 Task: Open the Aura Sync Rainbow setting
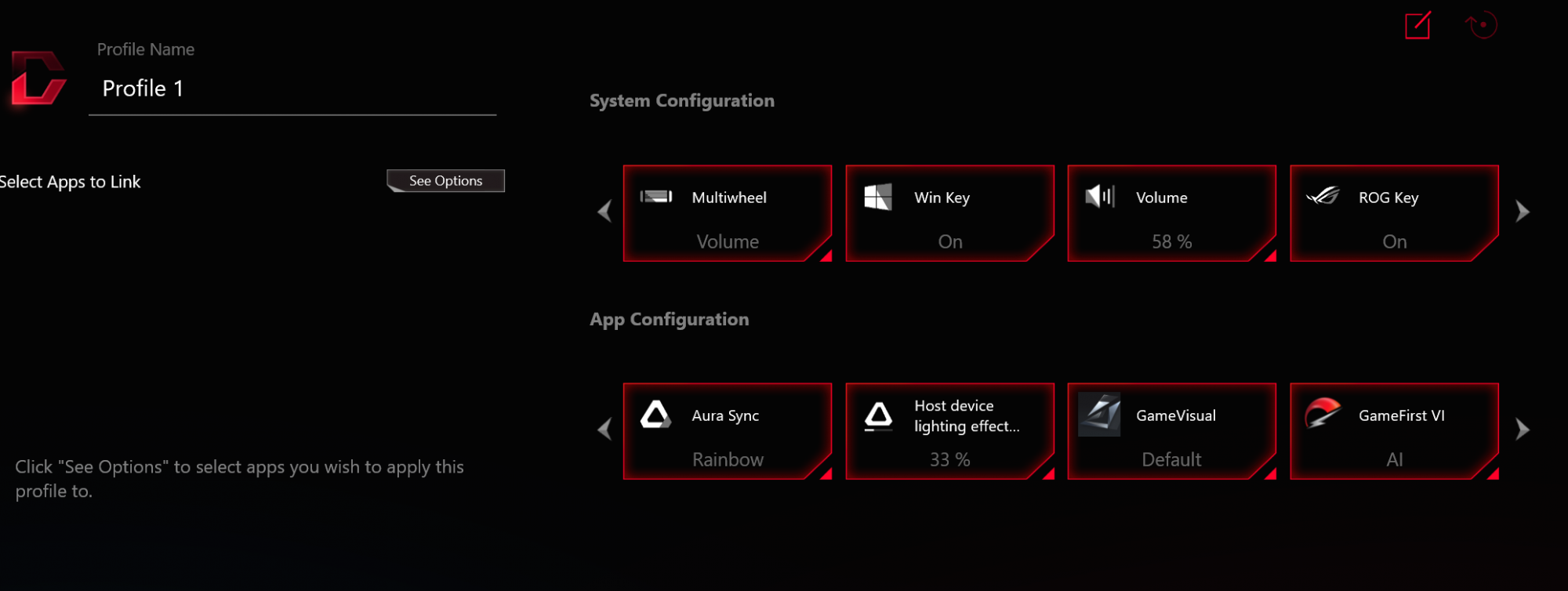728,459
